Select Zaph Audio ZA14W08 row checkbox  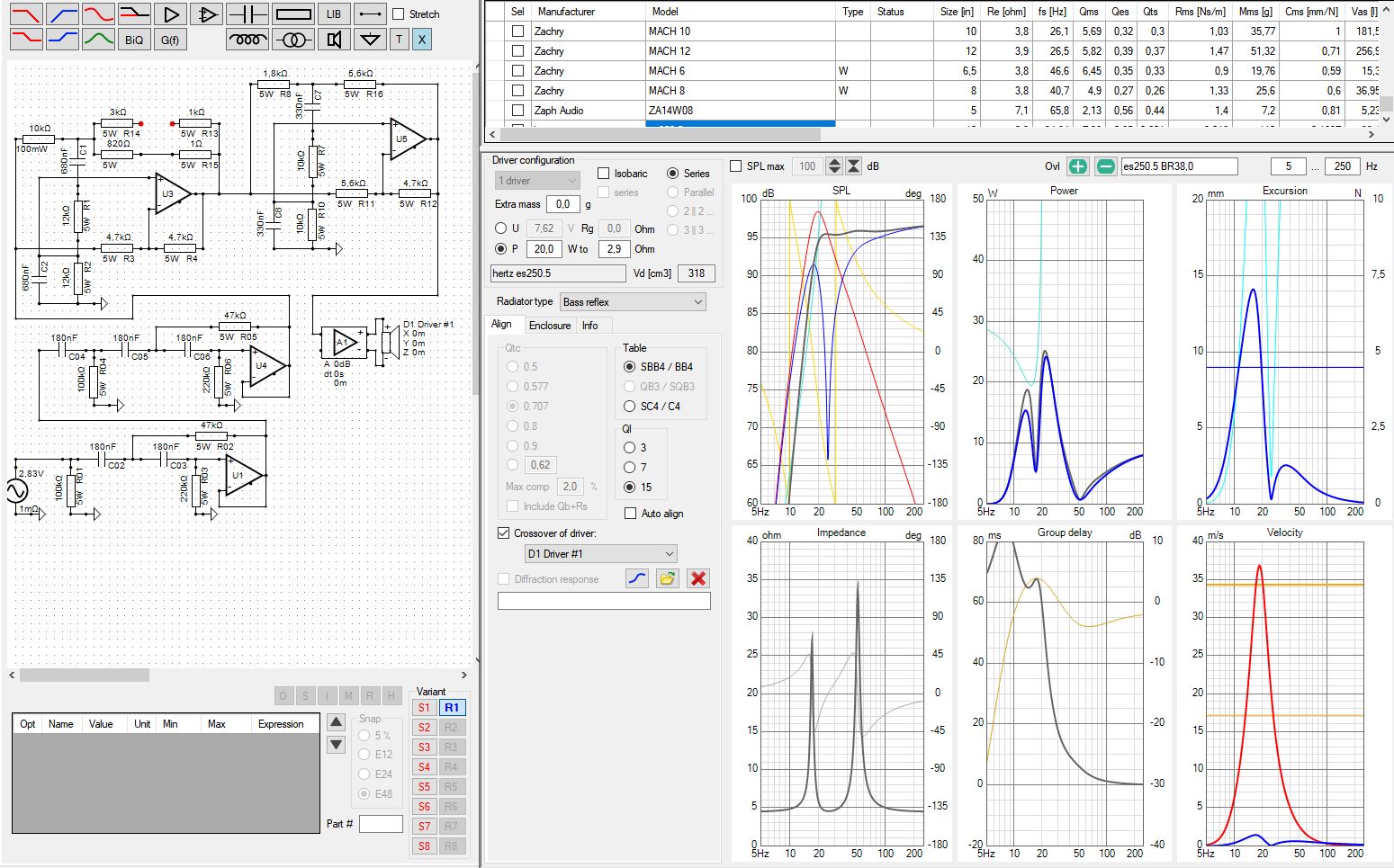pos(517,111)
